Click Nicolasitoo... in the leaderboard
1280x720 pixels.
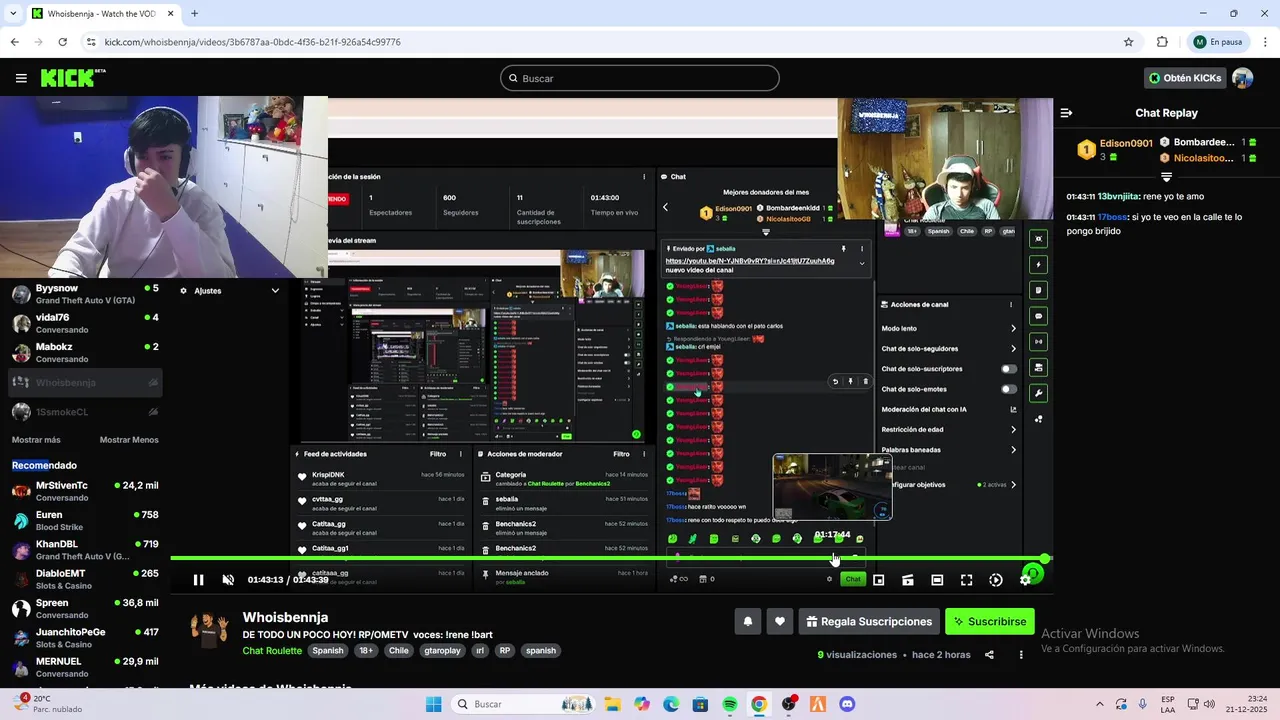(1204, 157)
